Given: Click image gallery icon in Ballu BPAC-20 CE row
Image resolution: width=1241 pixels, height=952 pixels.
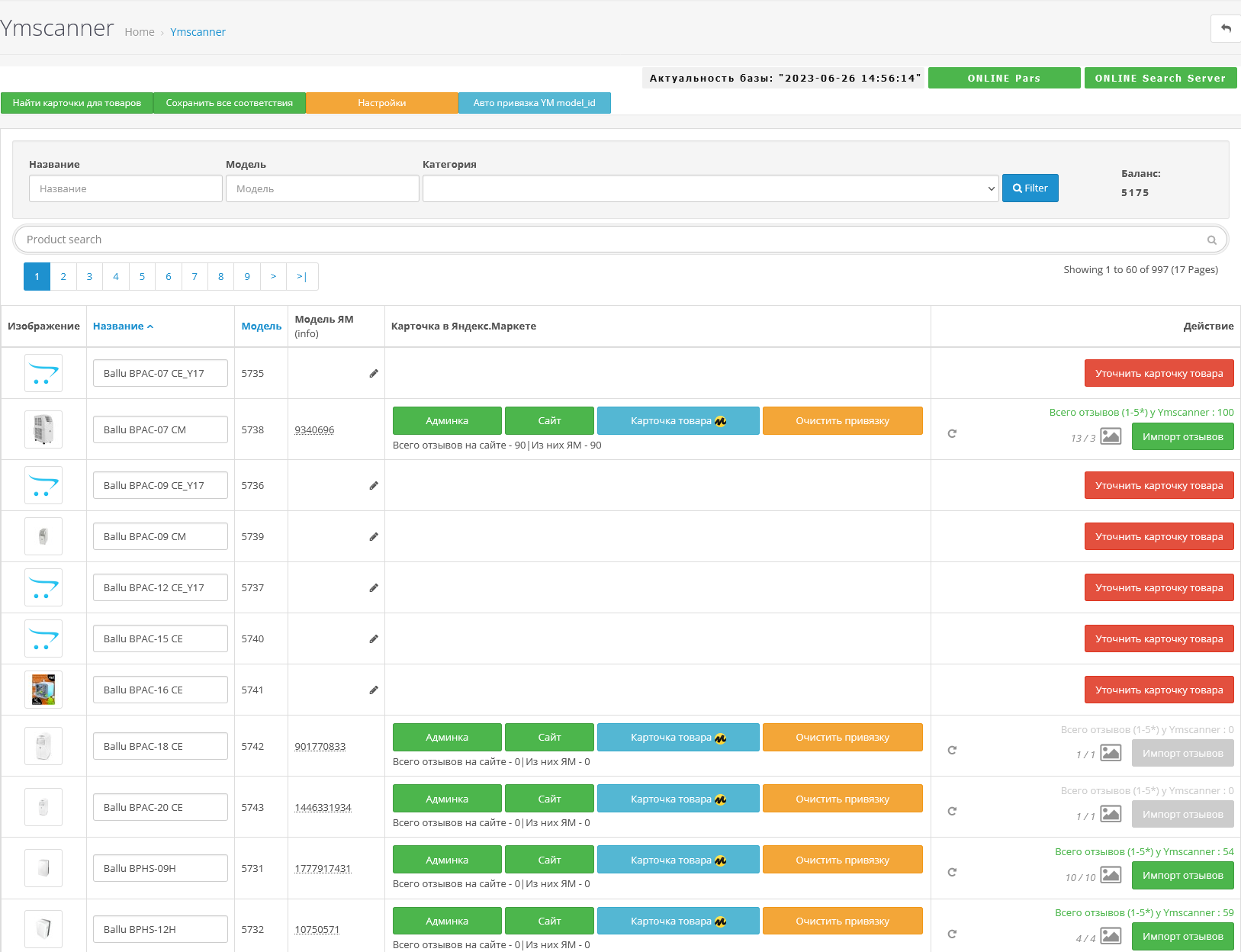Looking at the screenshot, I should pos(1111,814).
